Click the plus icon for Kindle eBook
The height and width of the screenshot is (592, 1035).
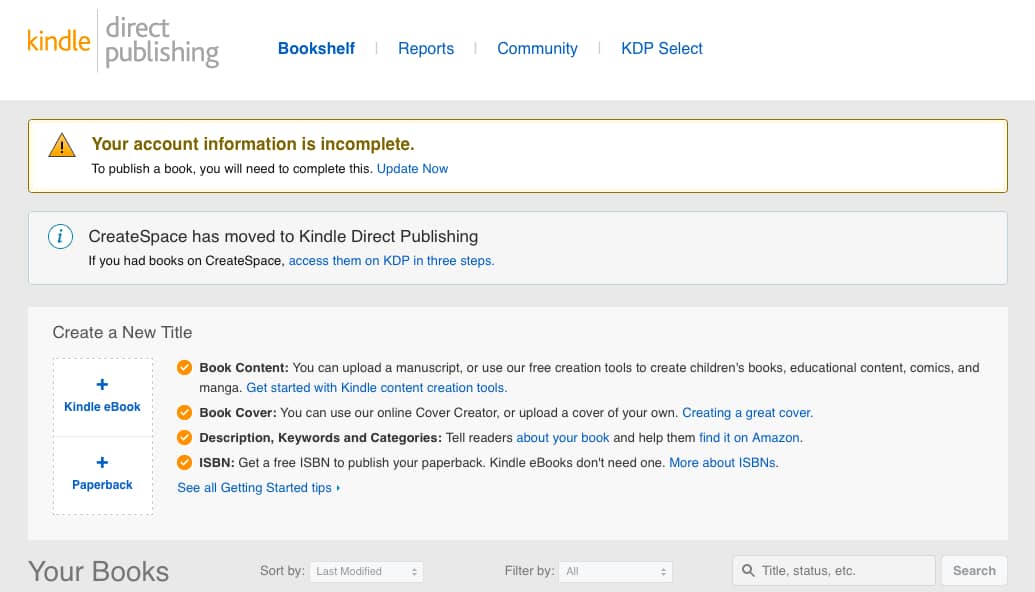point(102,385)
